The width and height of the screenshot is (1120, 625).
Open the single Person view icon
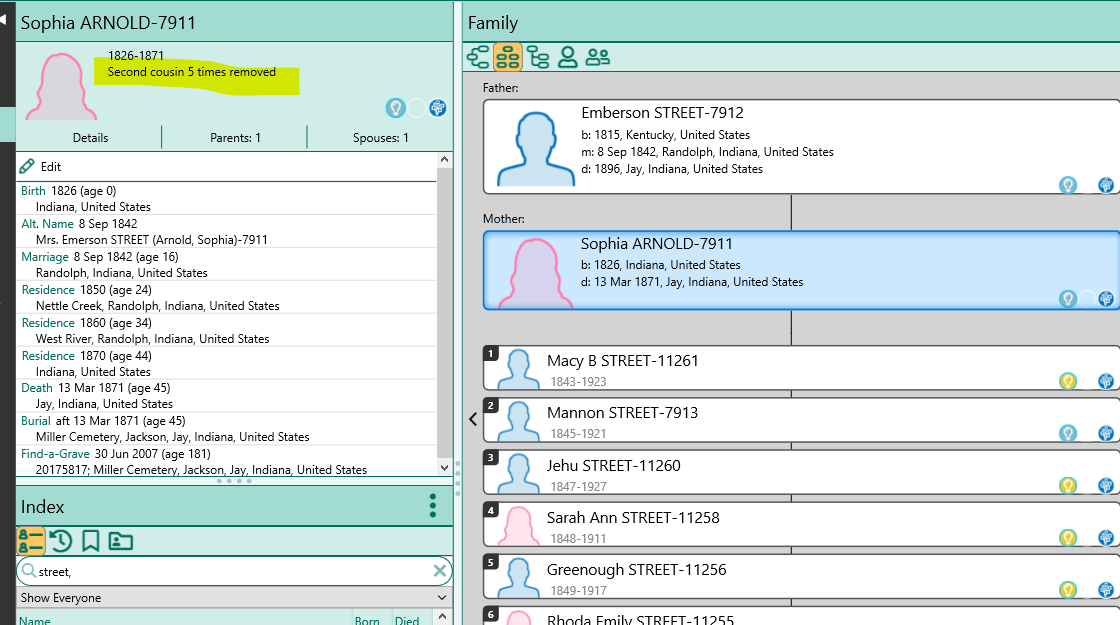point(568,57)
